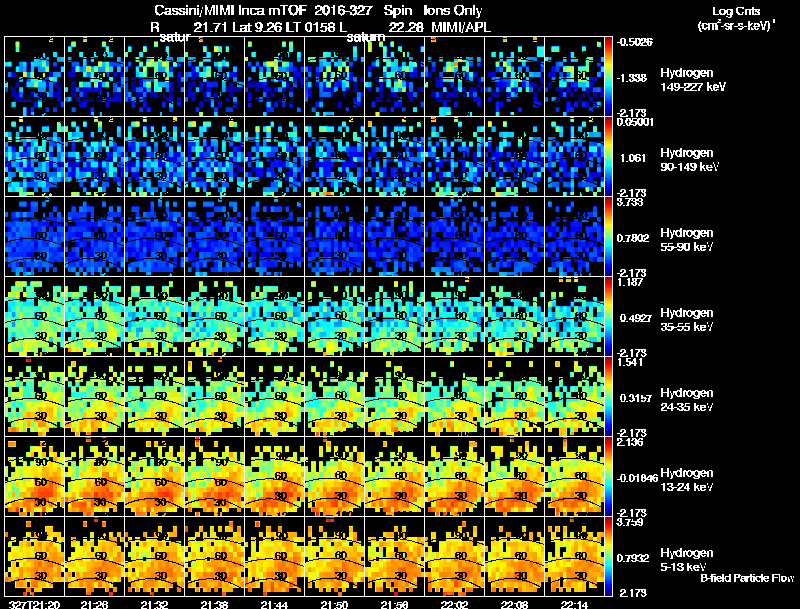Select the Hydrogen 149-227 keV row label
Image resolution: width=800 pixels, height=609 pixels.
[692, 80]
